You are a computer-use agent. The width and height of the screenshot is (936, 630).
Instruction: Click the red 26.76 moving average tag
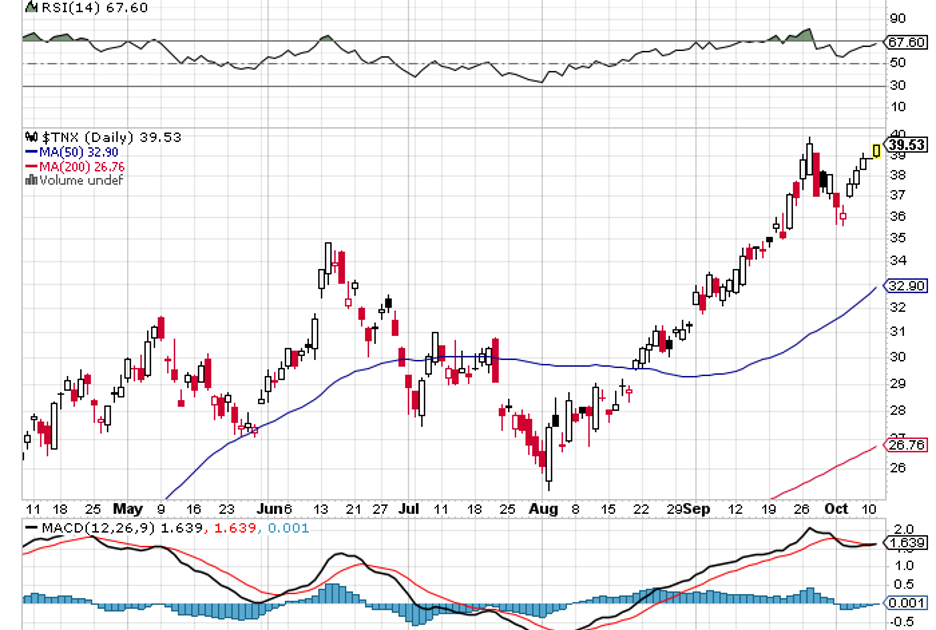pyautogui.click(x=908, y=446)
